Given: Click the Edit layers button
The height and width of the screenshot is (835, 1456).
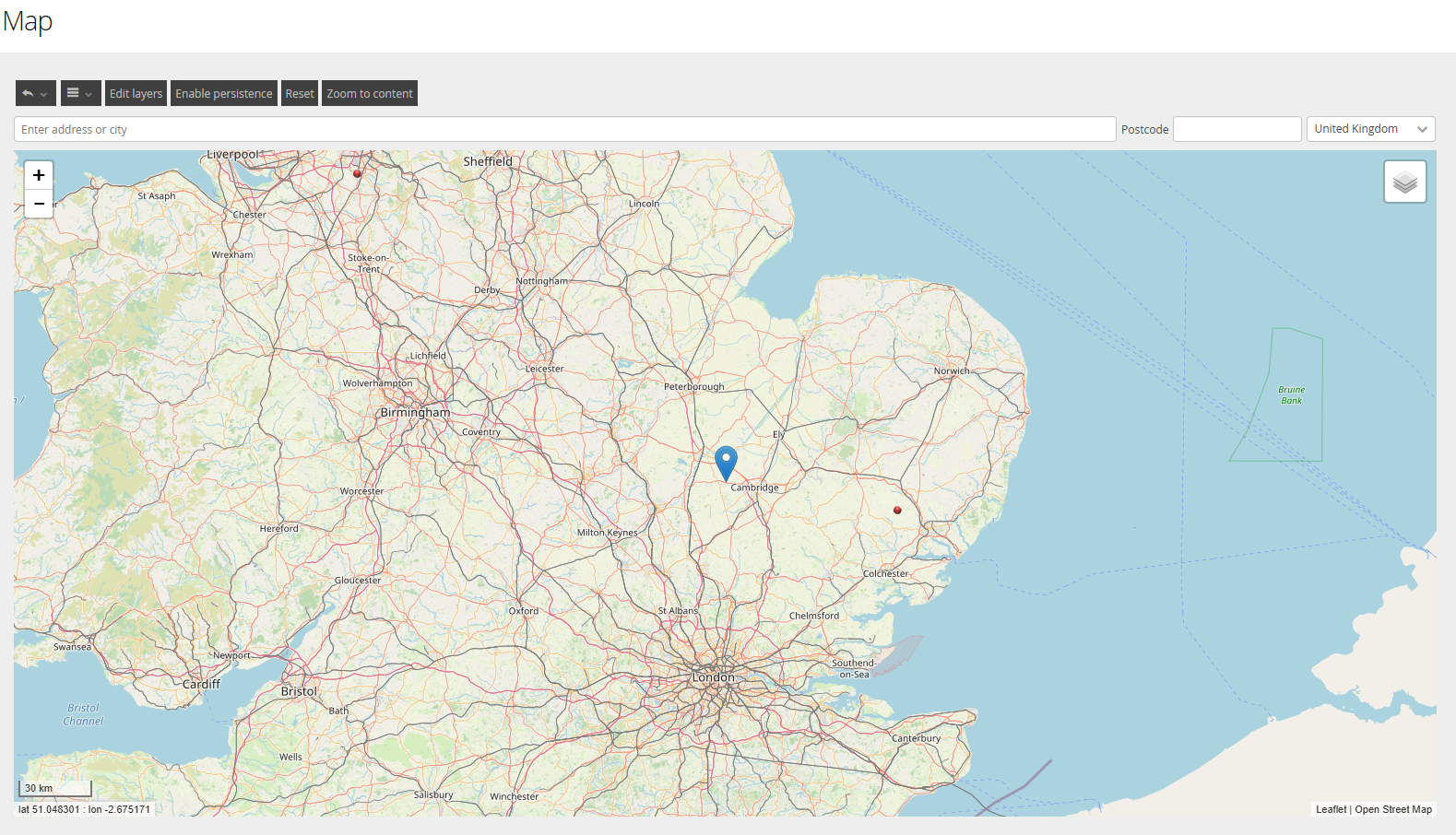Looking at the screenshot, I should (136, 93).
